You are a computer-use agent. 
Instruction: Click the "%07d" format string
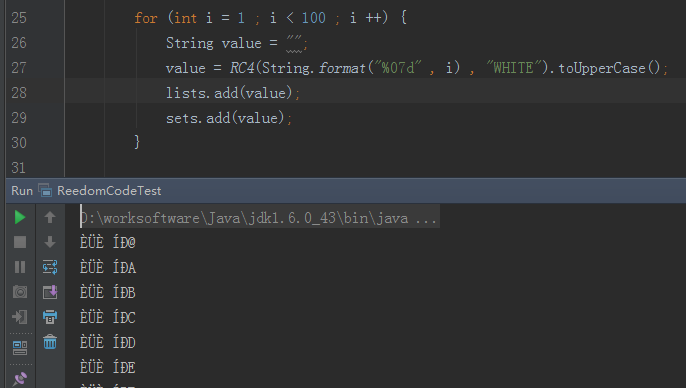click(x=398, y=68)
